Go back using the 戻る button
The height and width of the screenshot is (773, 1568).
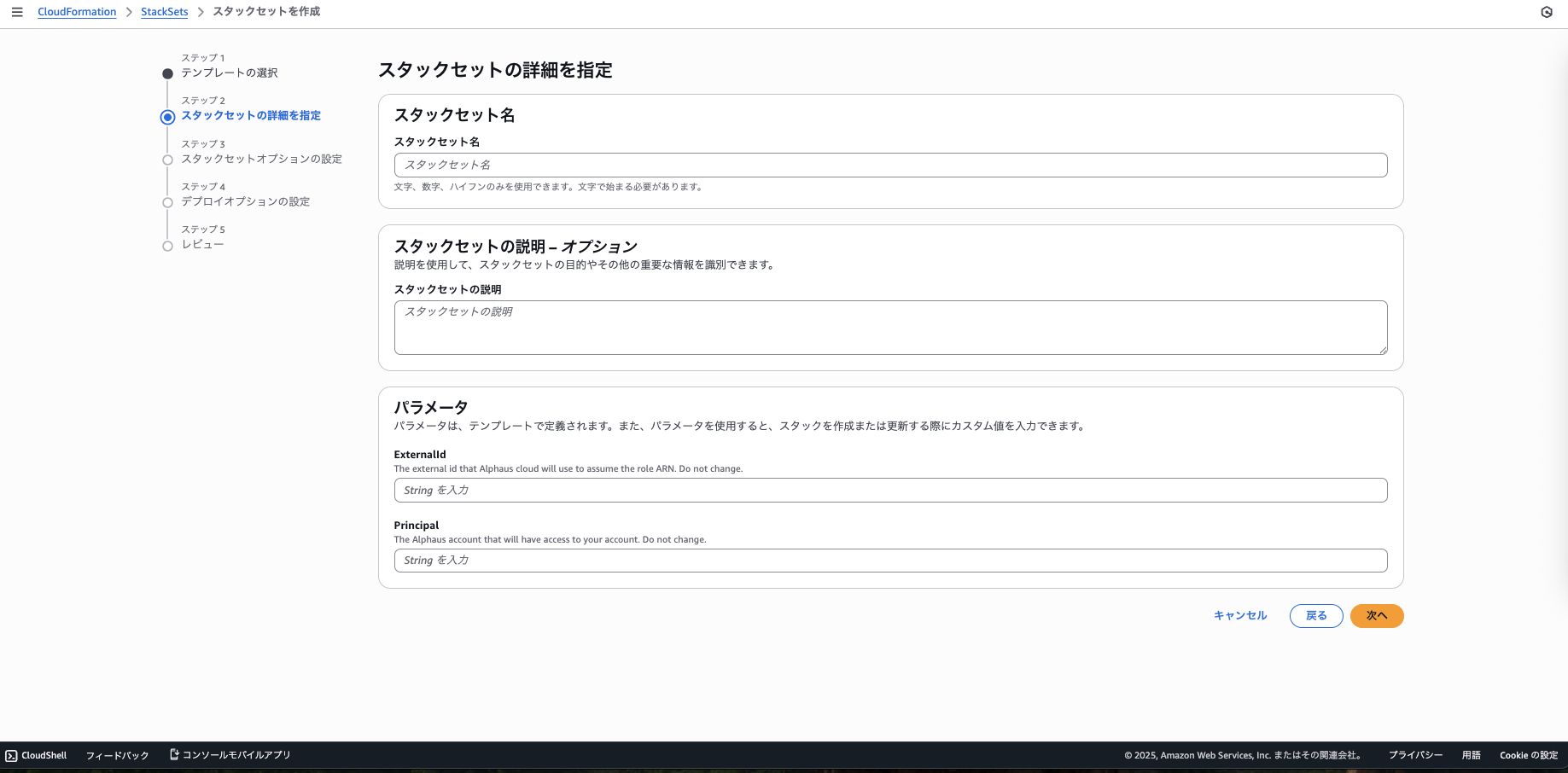pos(1315,615)
